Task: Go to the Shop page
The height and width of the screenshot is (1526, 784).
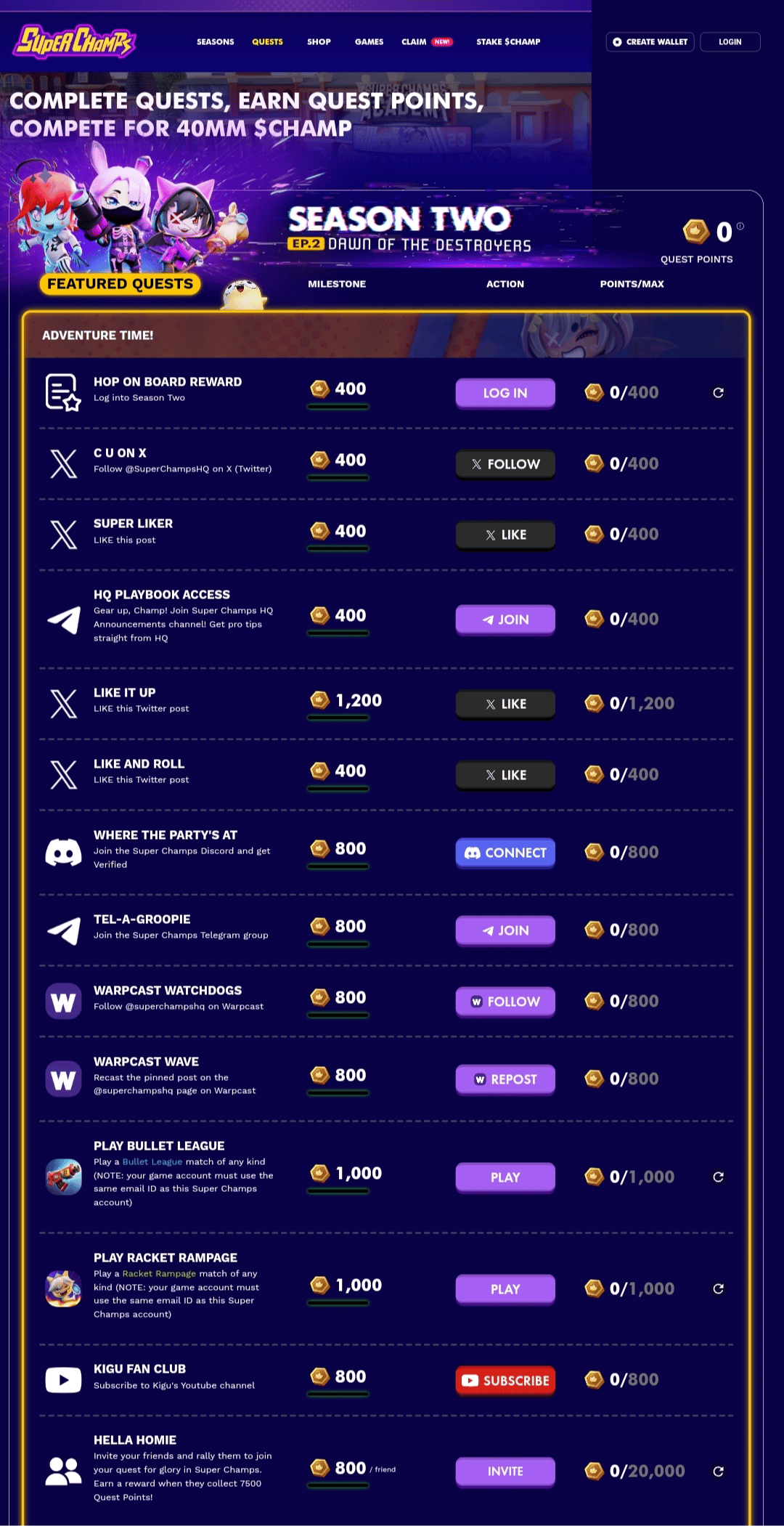Action: [x=319, y=42]
